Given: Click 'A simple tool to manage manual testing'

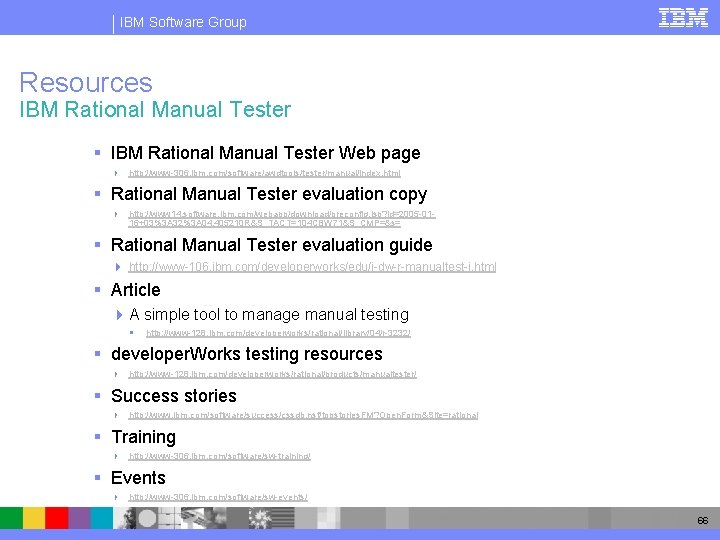Looking at the screenshot, I should click(x=269, y=315).
